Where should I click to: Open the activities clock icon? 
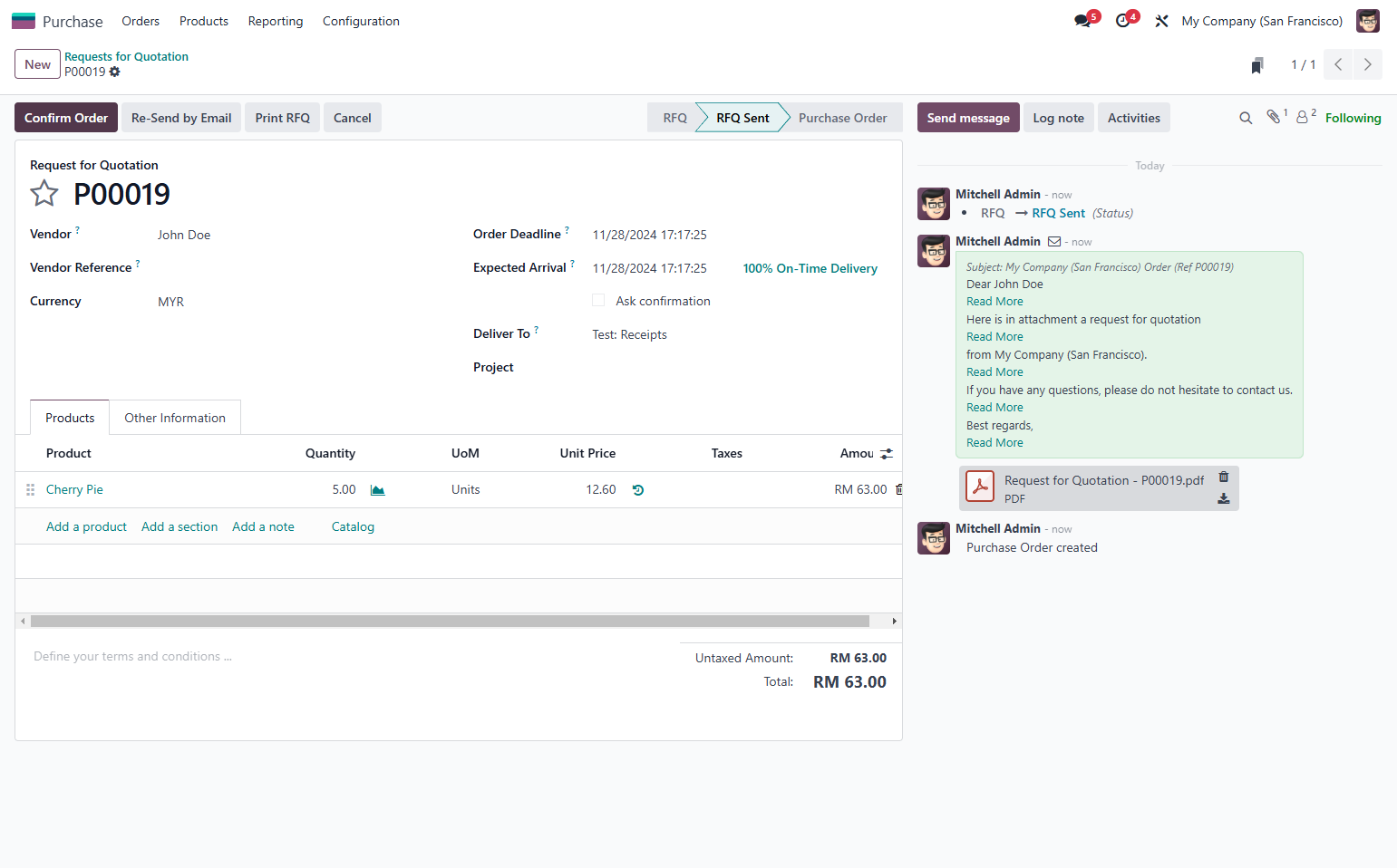(x=1123, y=20)
